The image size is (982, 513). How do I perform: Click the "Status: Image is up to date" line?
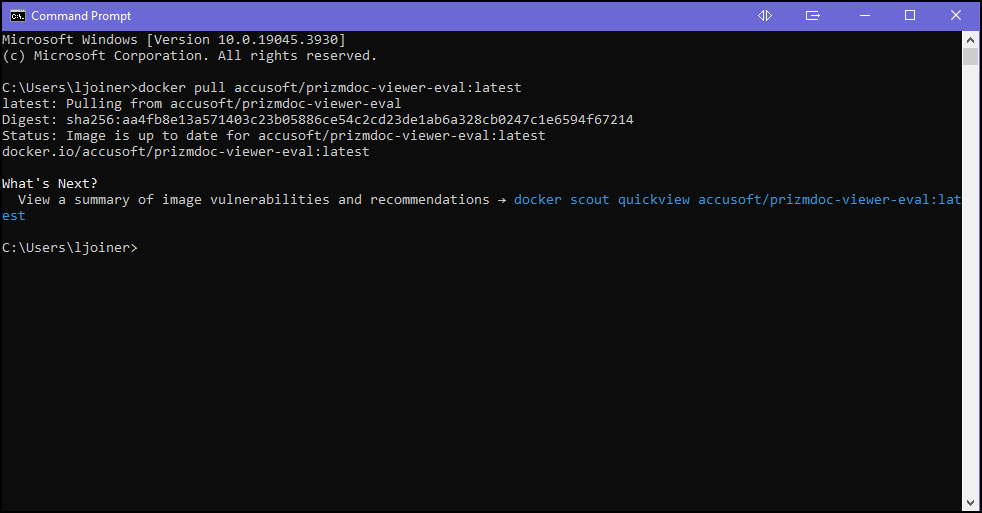pos(273,136)
